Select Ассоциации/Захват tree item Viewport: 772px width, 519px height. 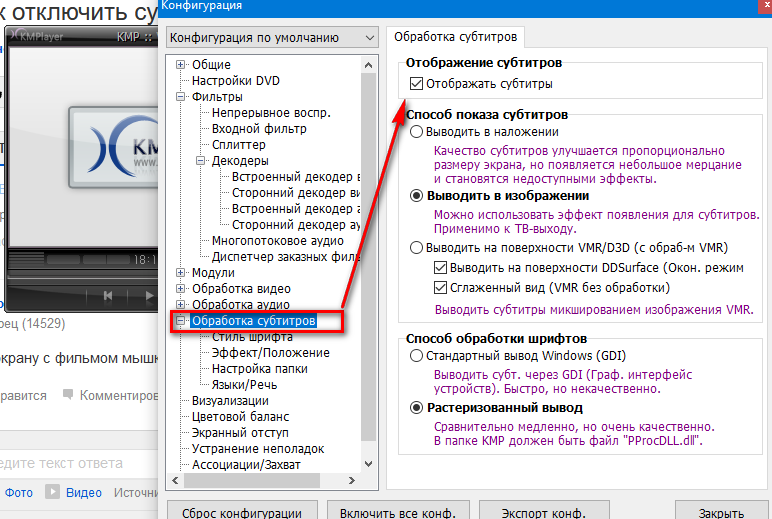(246, 465)
